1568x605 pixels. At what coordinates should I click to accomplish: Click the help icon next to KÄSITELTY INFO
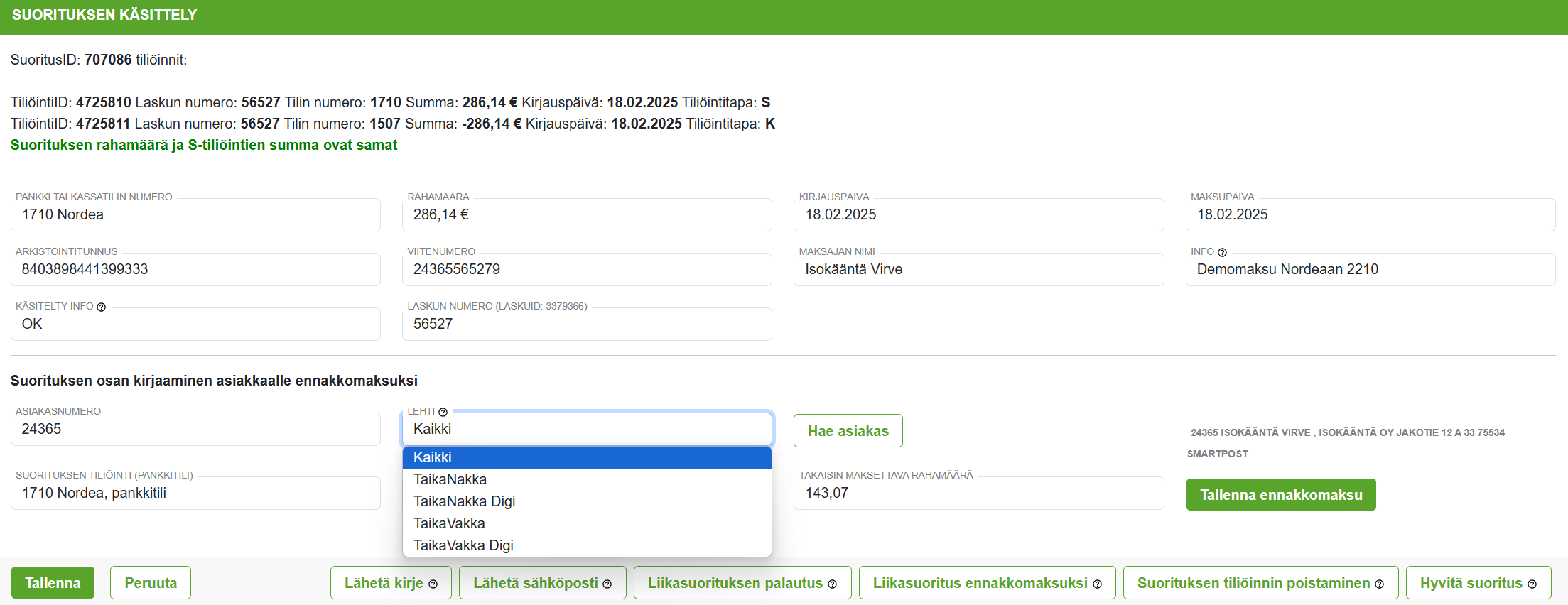(102, 307)
